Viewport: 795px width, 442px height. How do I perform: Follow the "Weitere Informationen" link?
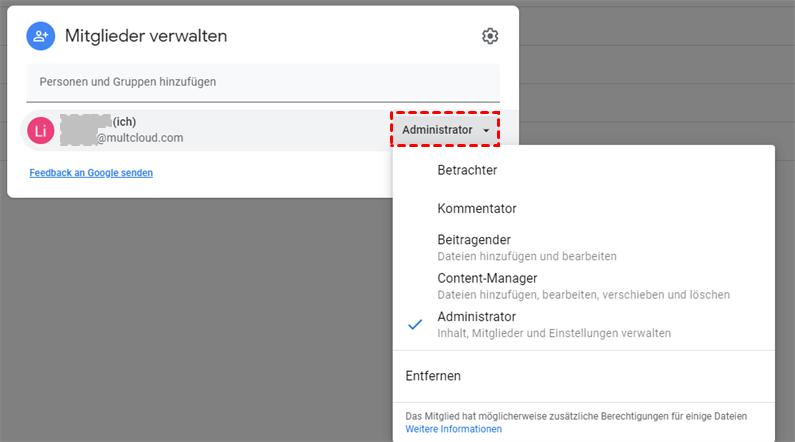pos(453,429)
